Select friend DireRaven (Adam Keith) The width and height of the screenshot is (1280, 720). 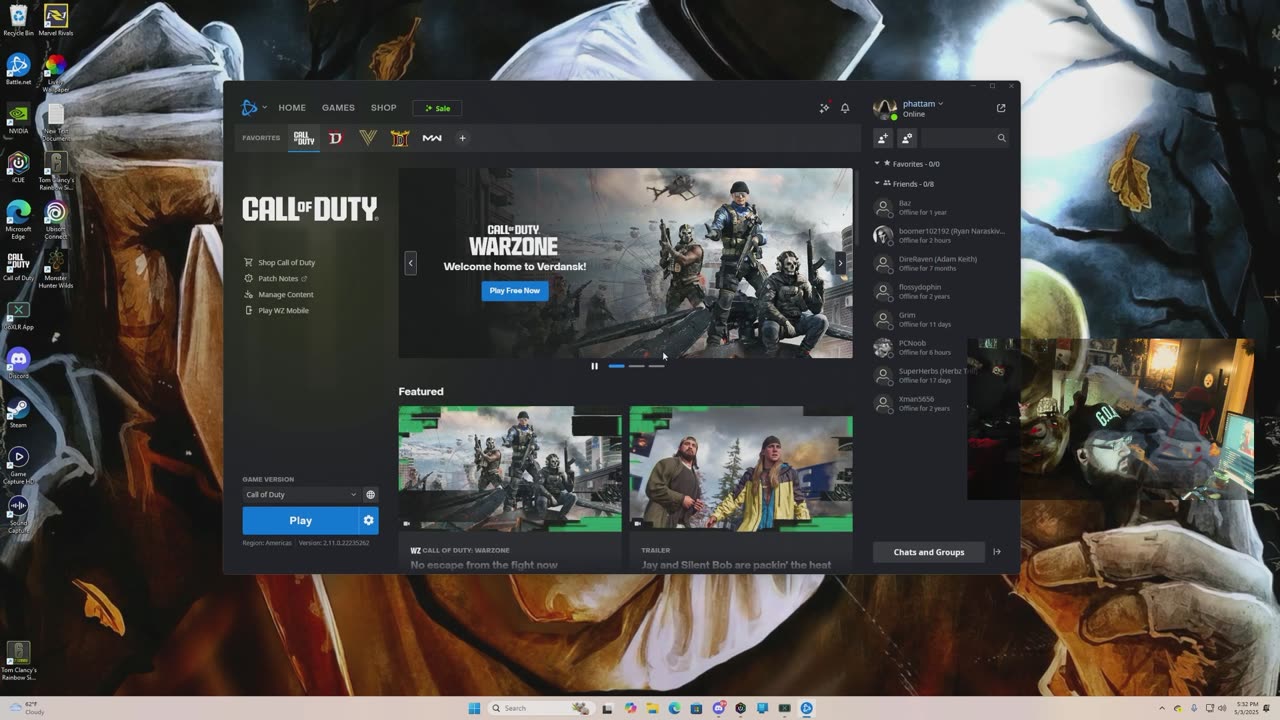coord(940,264)
